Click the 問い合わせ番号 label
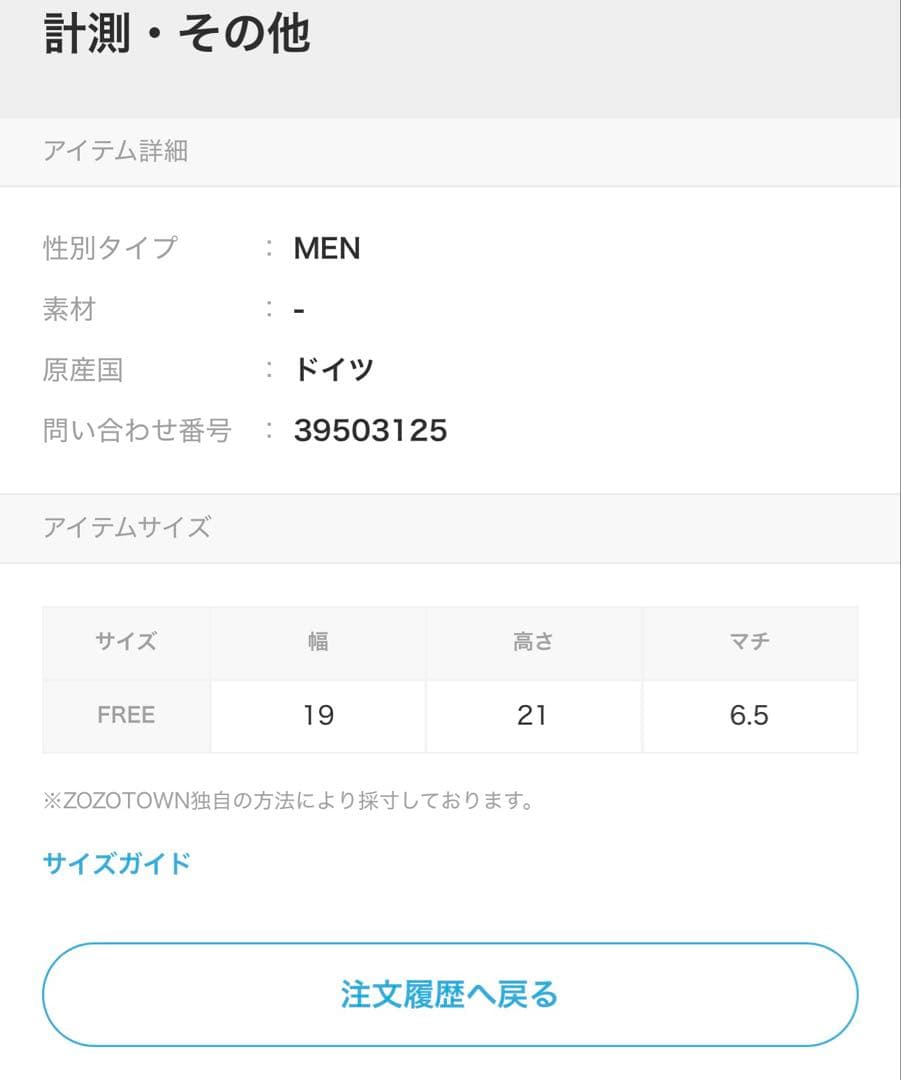The image size is (901, 1080). 137,431
